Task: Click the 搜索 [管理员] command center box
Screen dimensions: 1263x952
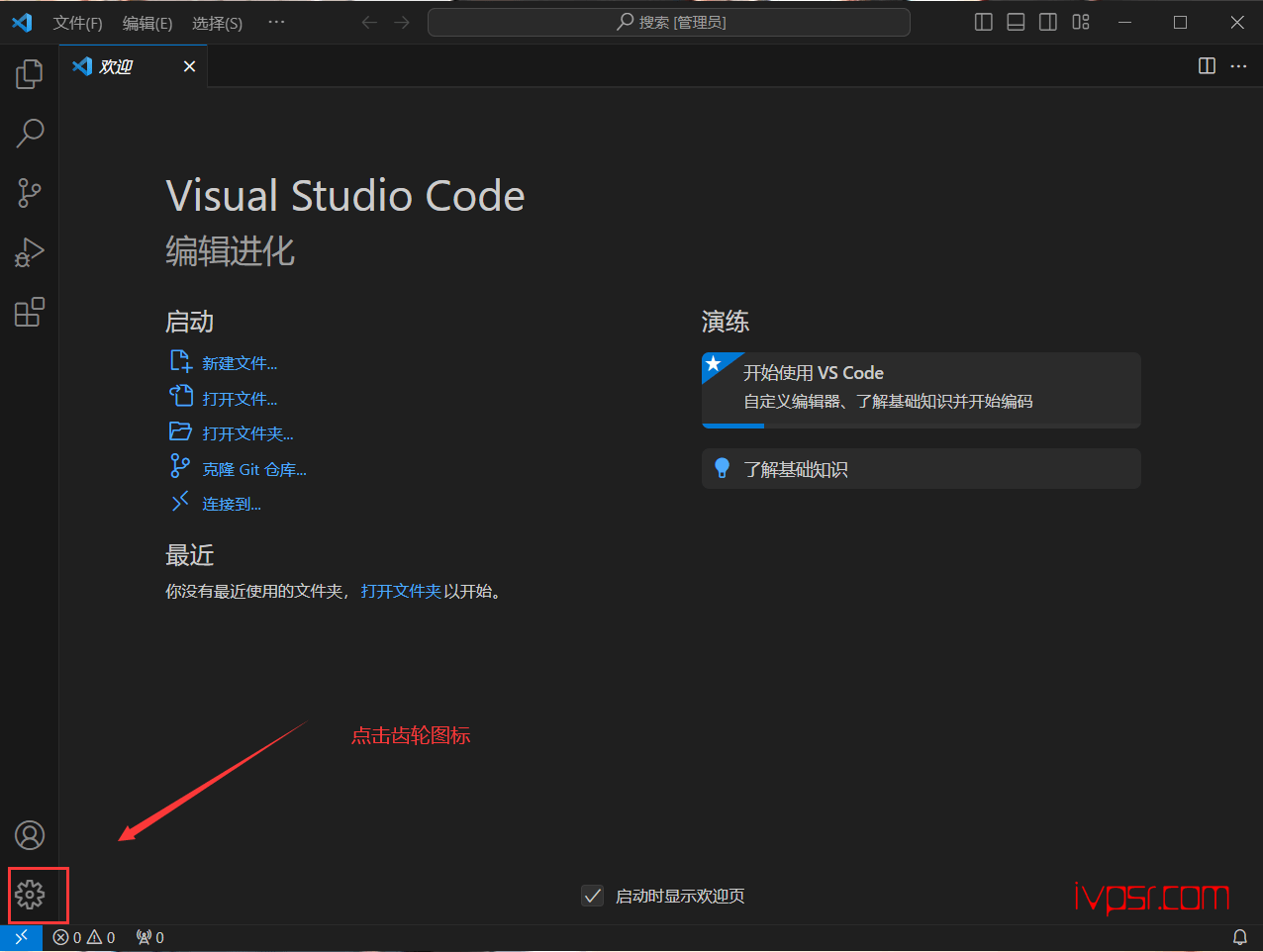Action: [x=669, y=22]
